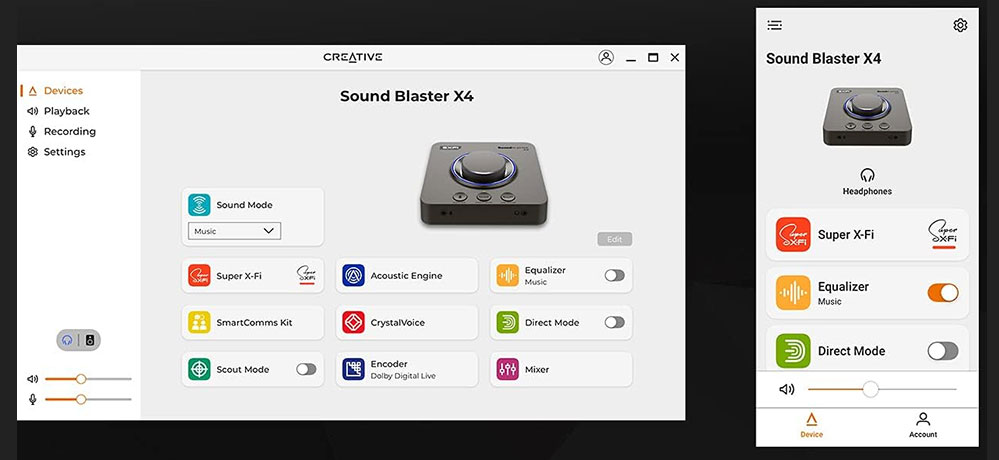Viewport: 999px width, 460px height.
Task: Select the Encoder Dolby Digital Live icon
Action: (353, 369)
